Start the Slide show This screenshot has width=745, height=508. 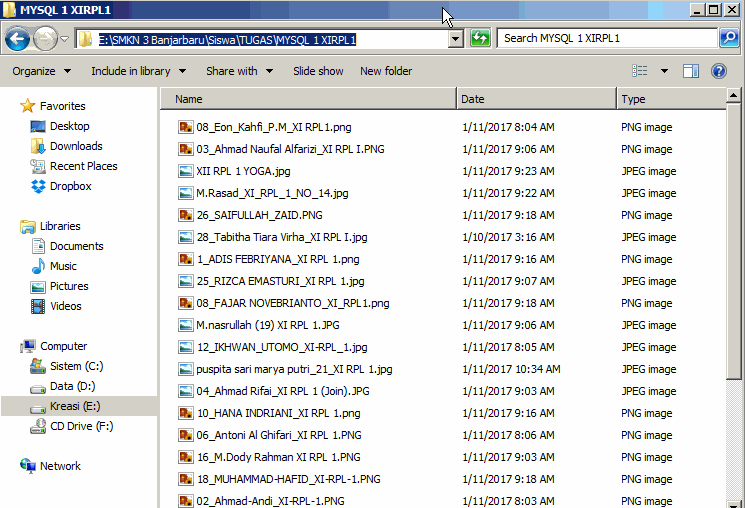(x=318, y=71)
